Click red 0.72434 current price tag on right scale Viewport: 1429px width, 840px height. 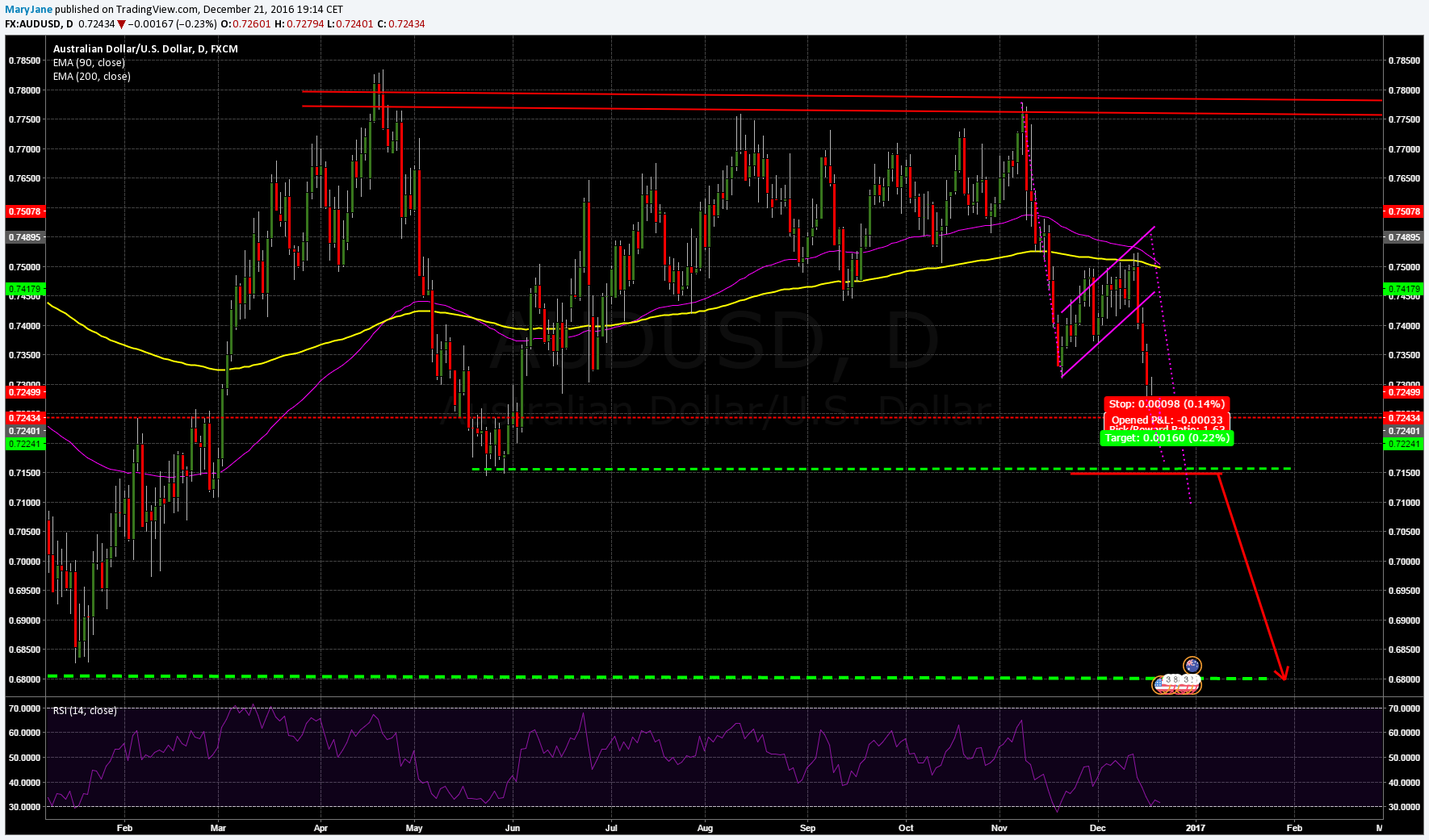(x=1403, y=418)
